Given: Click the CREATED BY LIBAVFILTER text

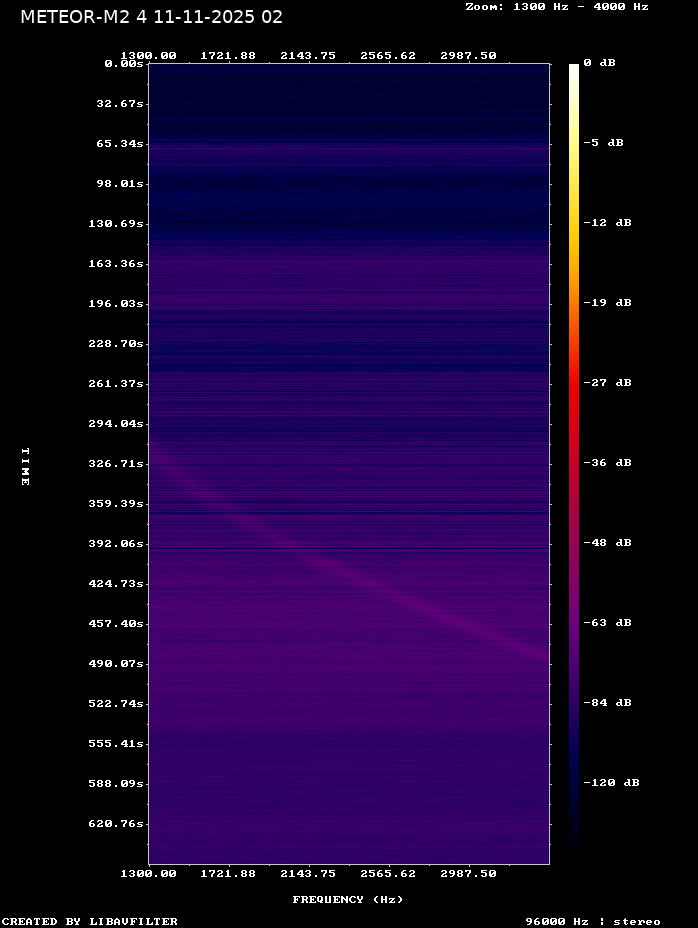Looking at the screenshot, I should pos(90,921).
